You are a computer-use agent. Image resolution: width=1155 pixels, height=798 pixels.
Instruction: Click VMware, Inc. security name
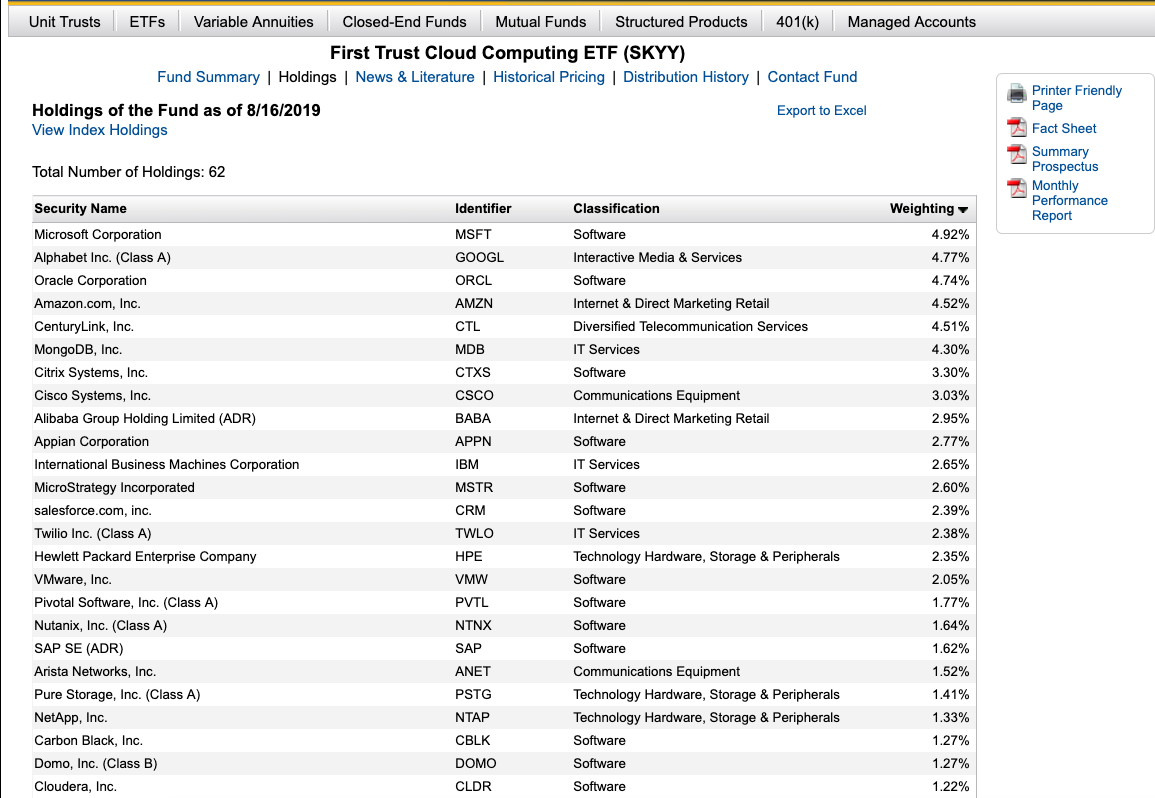[x=73, y=579]
